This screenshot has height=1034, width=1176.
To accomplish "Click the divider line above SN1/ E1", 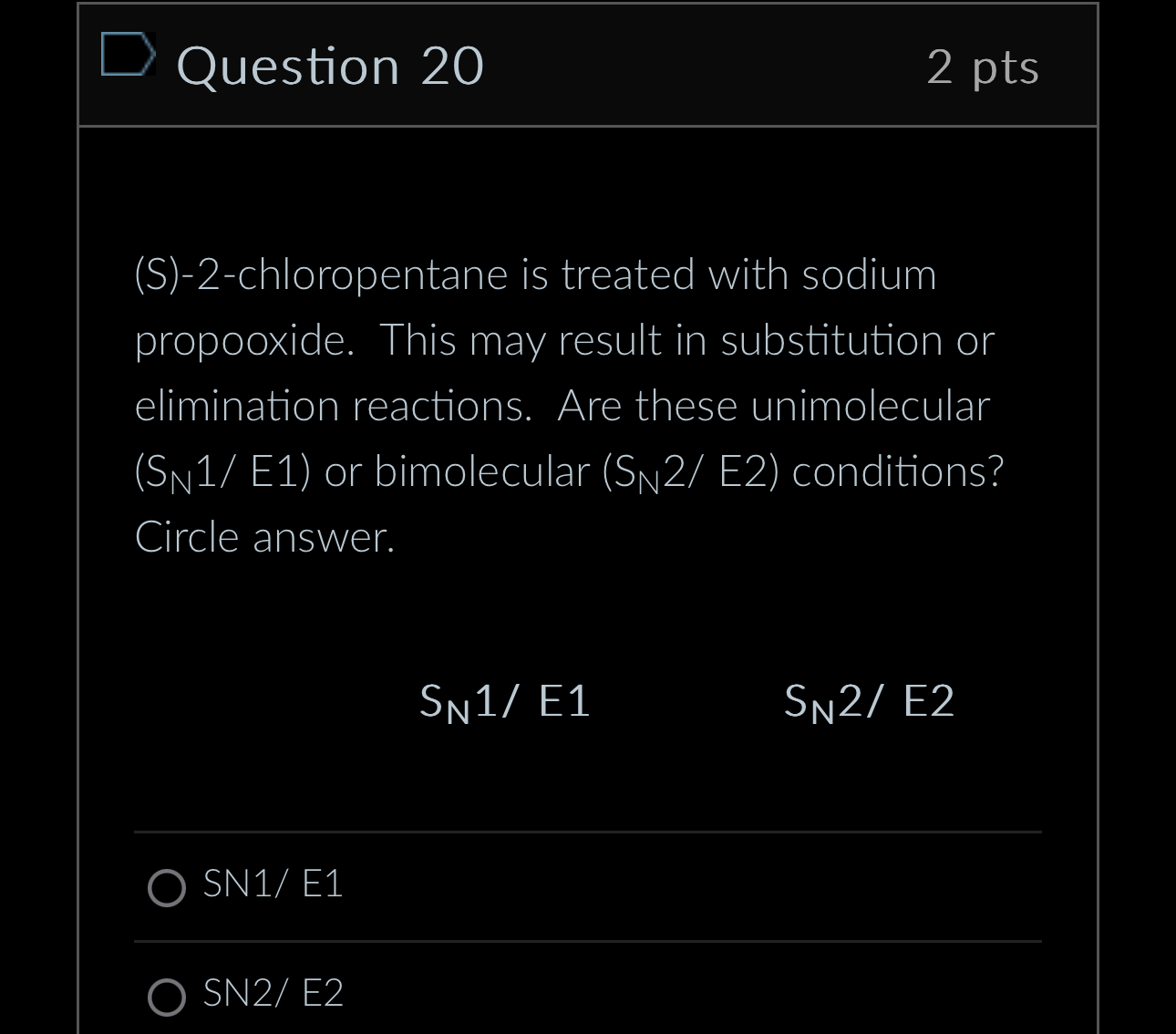I will pyautogui.click(x=587, y=832).
